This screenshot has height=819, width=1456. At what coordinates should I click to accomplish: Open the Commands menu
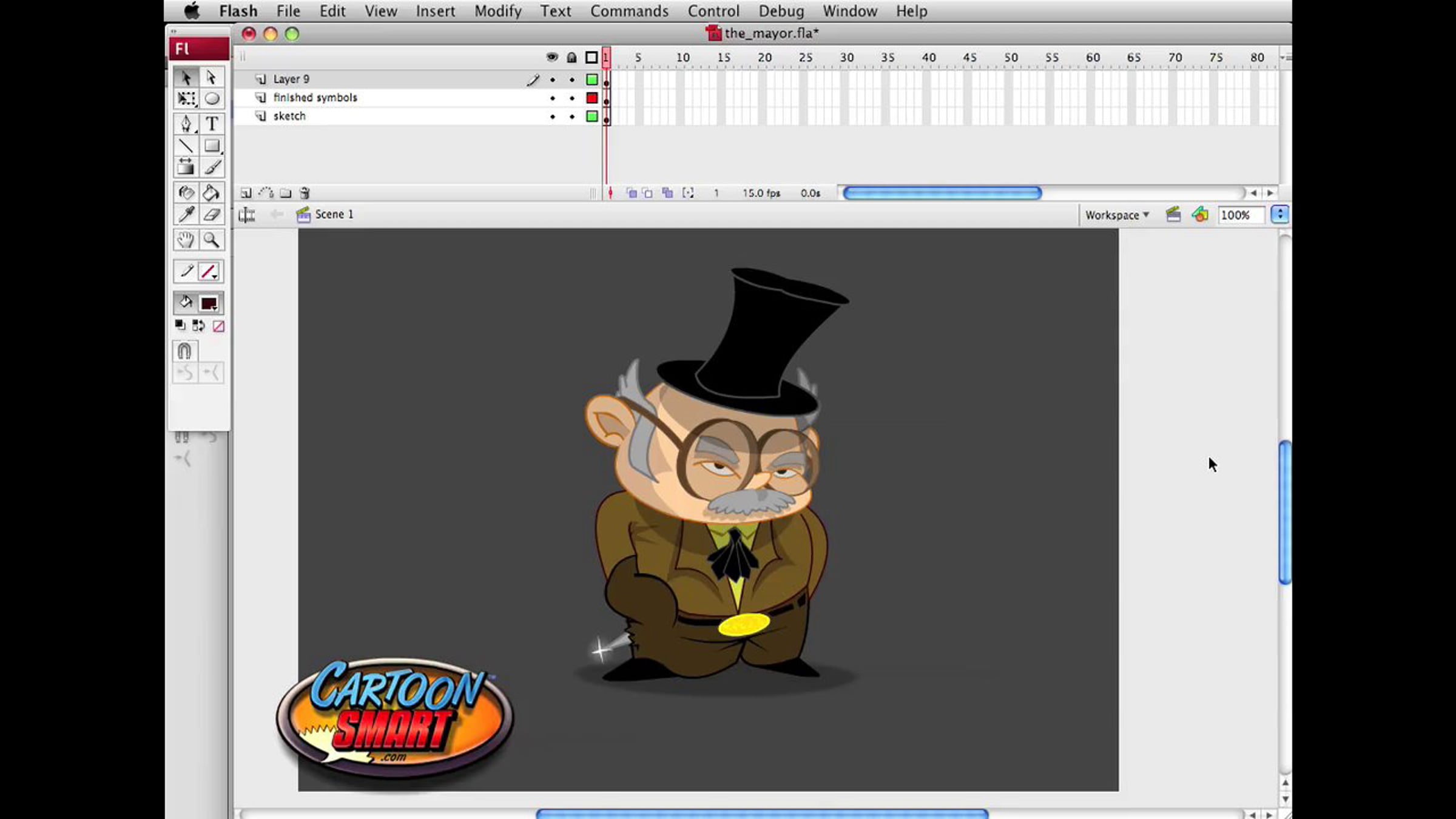pos(629,11)
